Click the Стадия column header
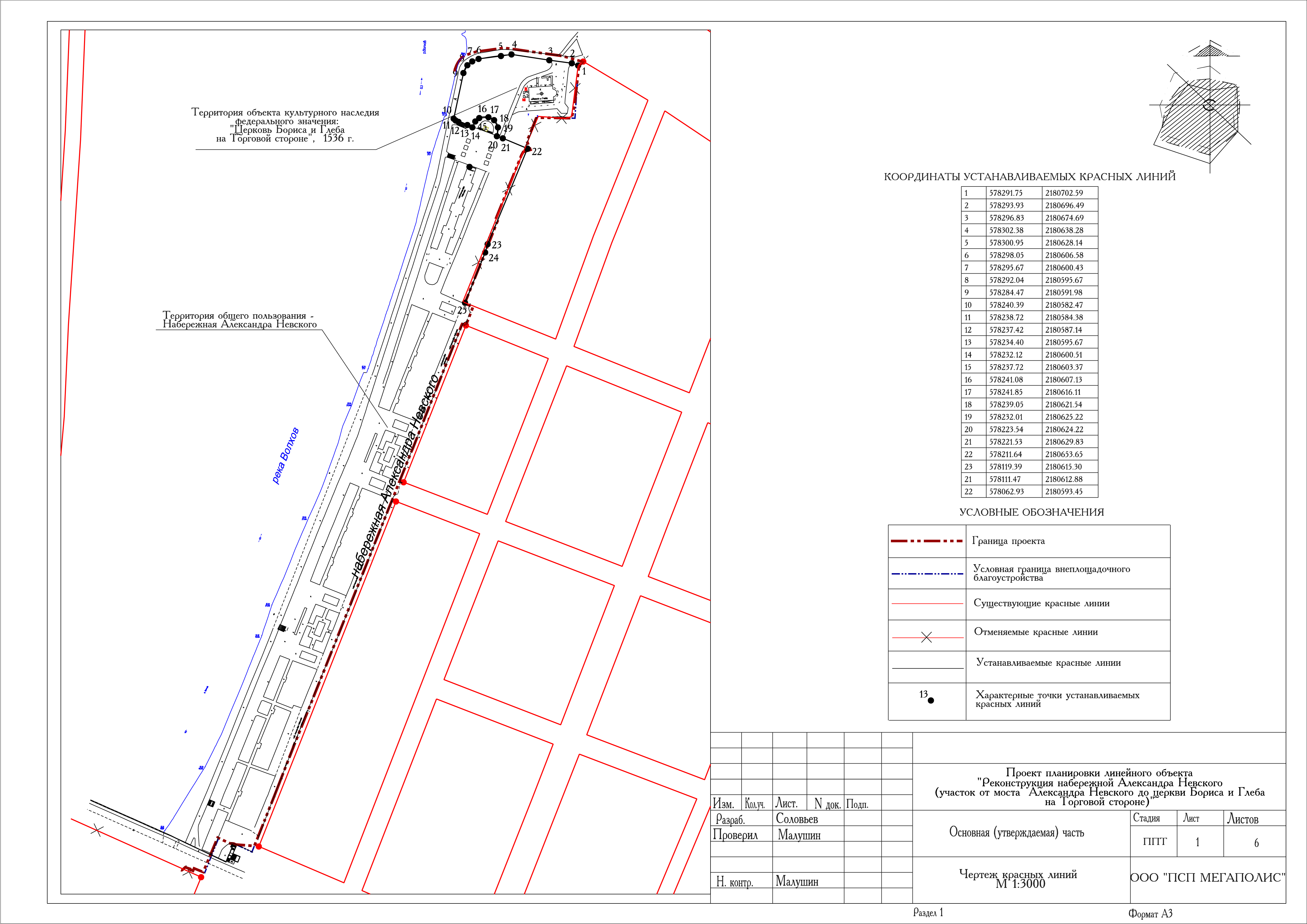The width and height of the screenshot is (1307, 924). [x=1146, y=818]
